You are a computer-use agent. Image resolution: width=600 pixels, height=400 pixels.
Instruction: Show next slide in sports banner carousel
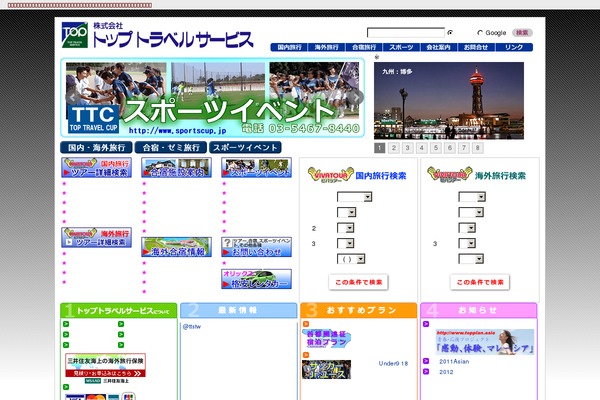[x=356, y=98]
